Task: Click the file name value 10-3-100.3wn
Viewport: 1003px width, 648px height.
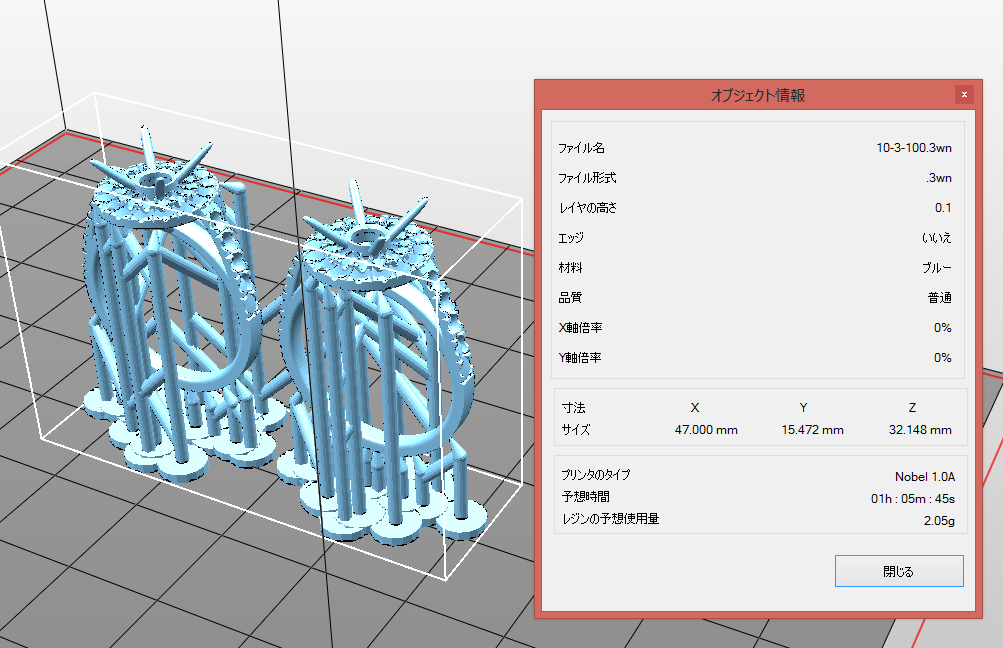Action: tap(914, 148)
